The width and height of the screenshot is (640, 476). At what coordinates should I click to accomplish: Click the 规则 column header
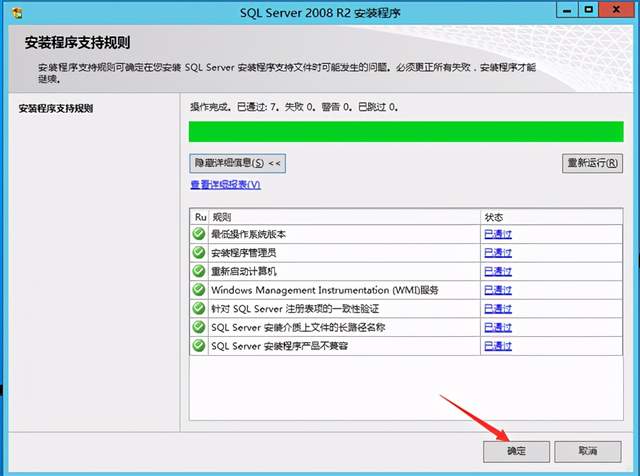pos(344,217)
